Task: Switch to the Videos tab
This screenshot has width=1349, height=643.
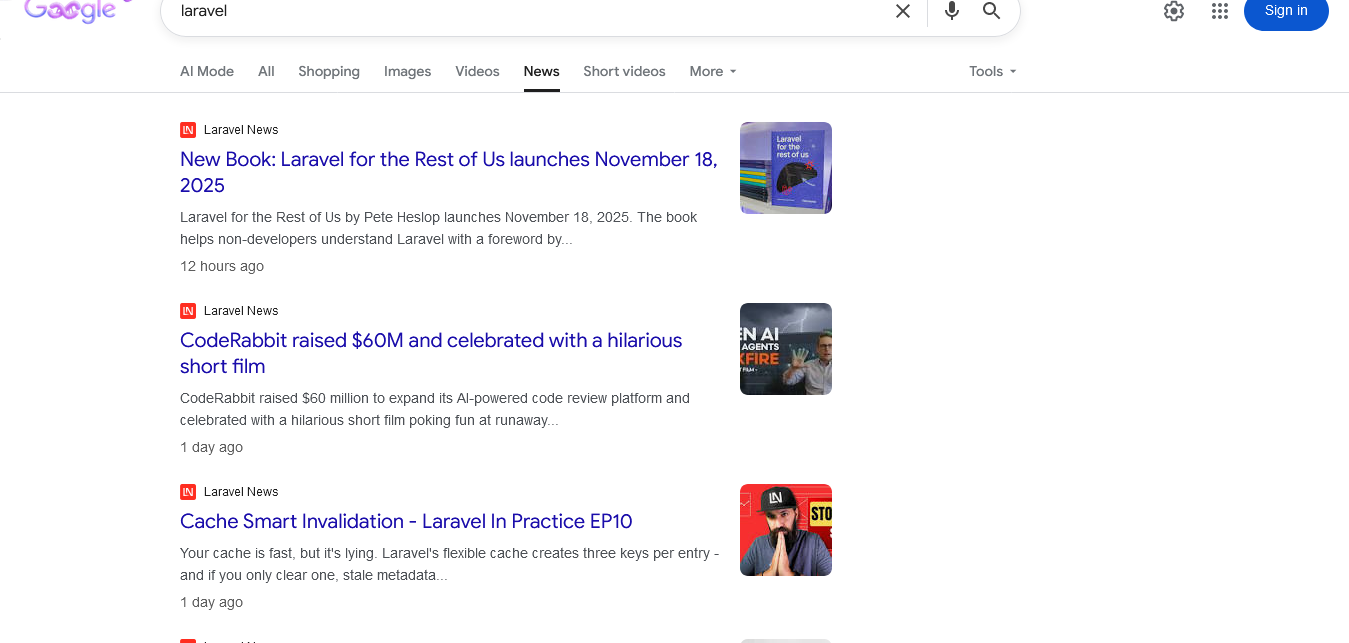Action: click(x=477, y=72)
